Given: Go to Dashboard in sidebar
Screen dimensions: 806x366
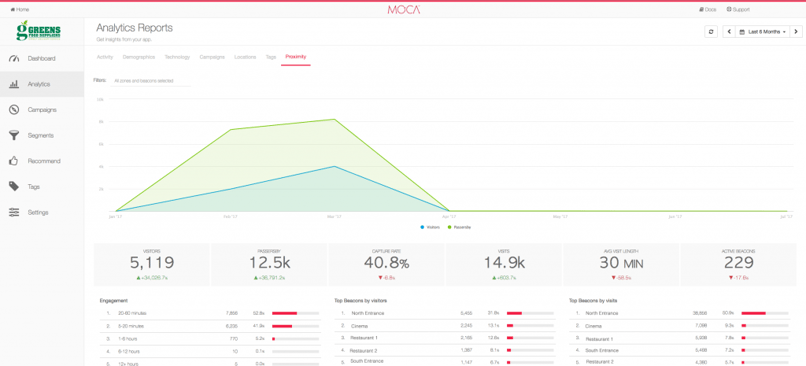Looking at the screenshot, I should click(x=42, y=59).
